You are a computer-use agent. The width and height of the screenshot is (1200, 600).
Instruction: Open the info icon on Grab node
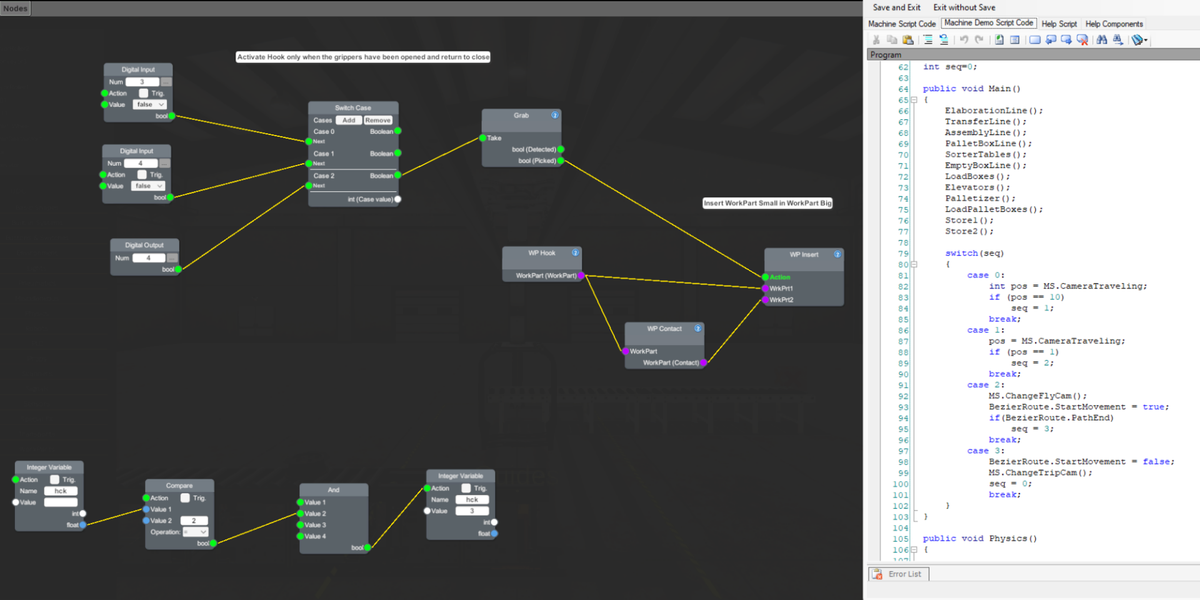point(554,116)
